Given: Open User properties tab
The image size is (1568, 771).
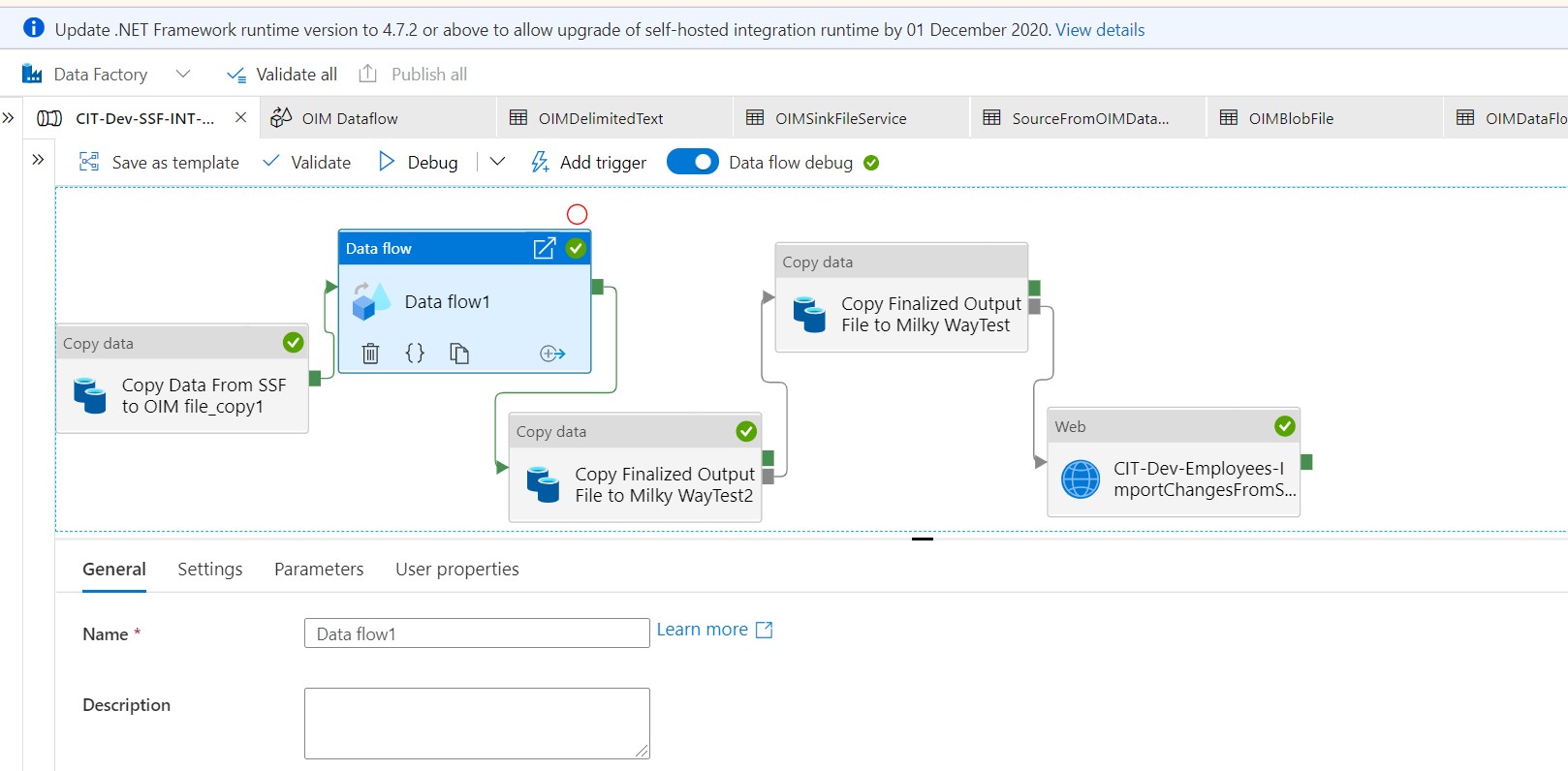Looking at the screenshot, I should pyautogui.click(x=457, y=570).
